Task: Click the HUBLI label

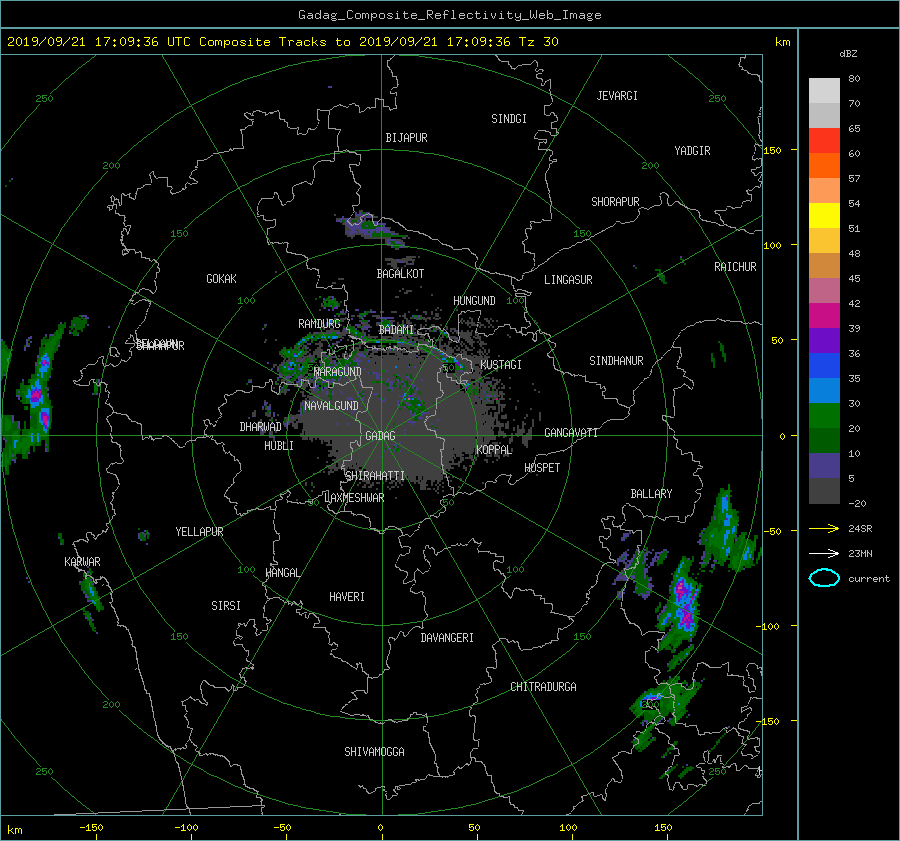Action: (x=279, y=446)
